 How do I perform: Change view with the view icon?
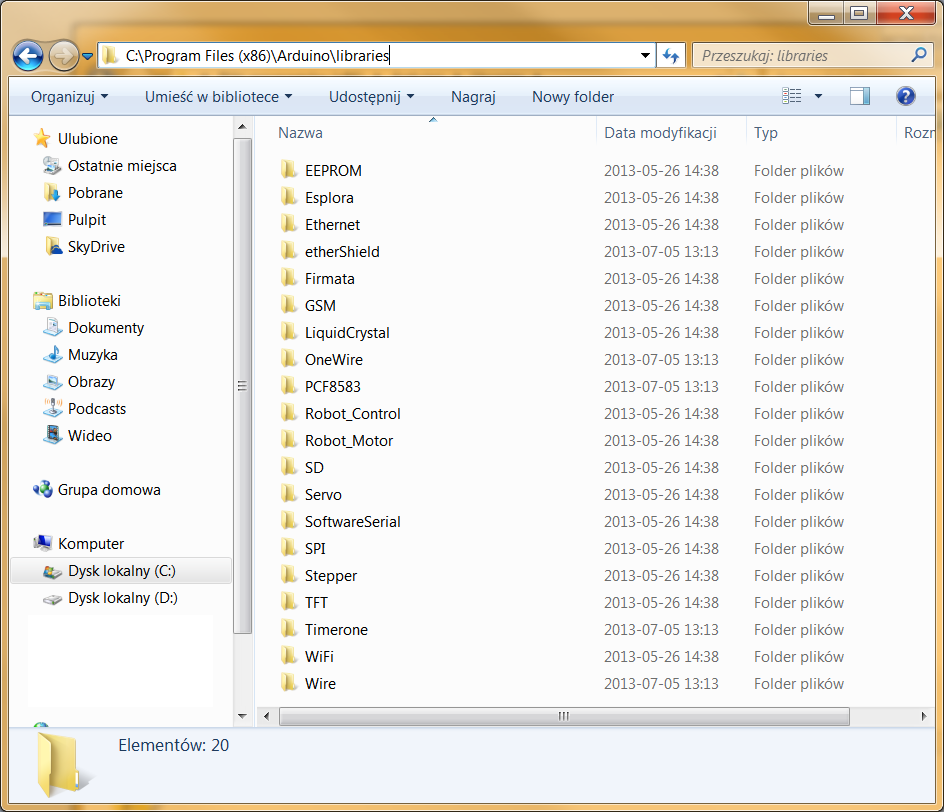coord(792,96)
